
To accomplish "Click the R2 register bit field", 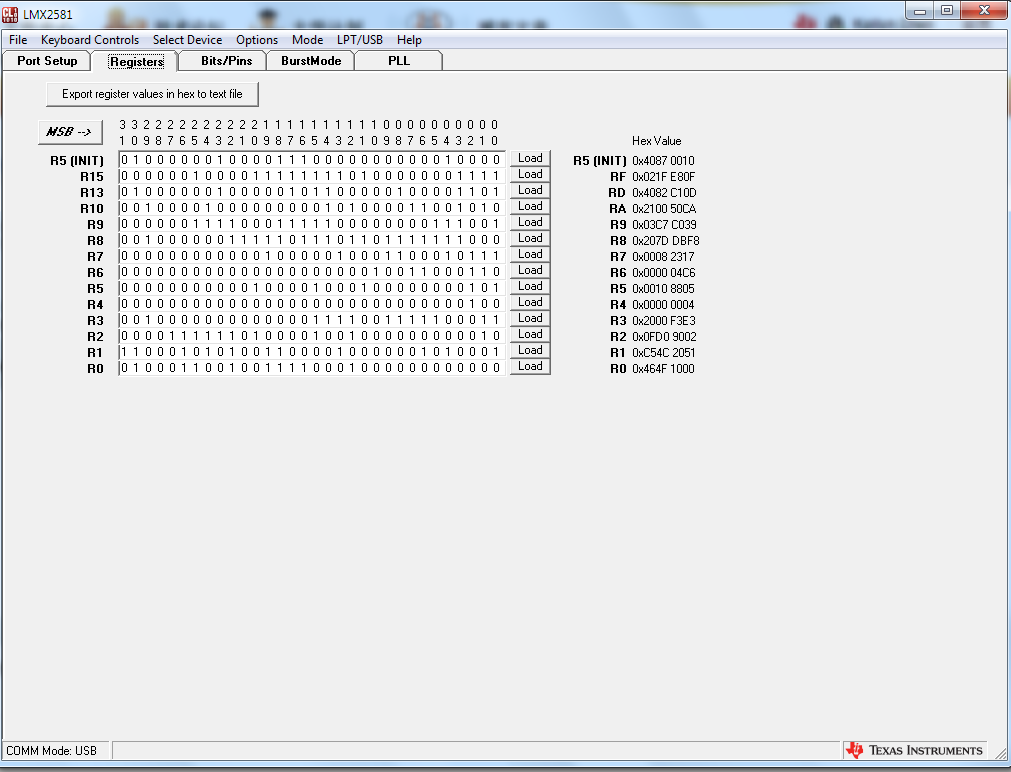I will pos(312,335).
